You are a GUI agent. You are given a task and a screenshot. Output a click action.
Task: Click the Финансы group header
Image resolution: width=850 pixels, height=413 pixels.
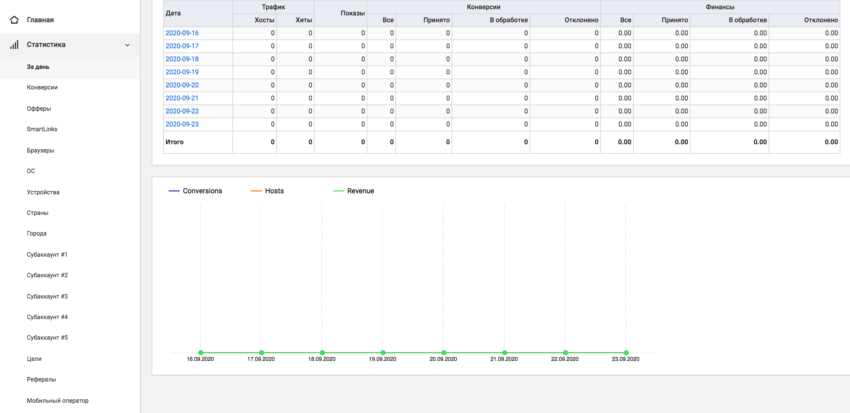point(720,7)
